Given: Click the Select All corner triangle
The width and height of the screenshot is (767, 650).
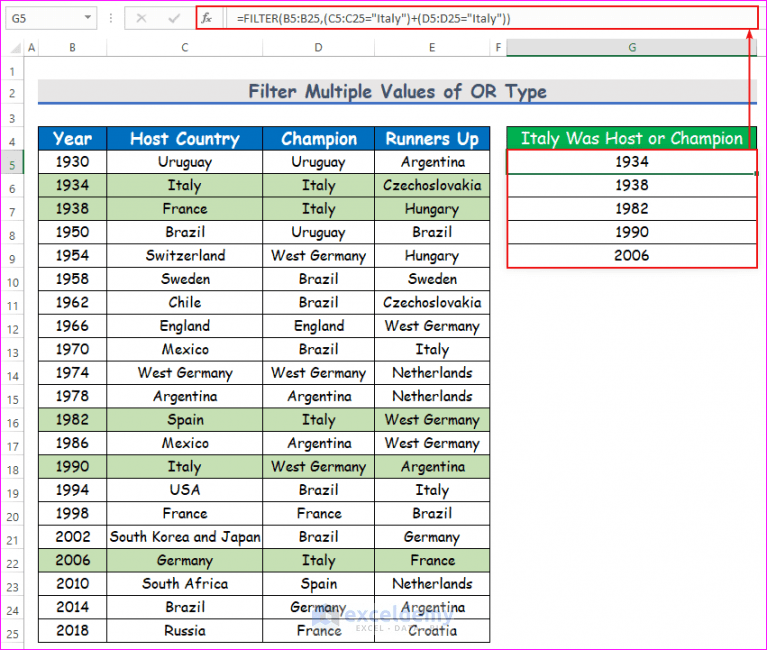Looking at the screenshot, I should (x=16, y=48).
